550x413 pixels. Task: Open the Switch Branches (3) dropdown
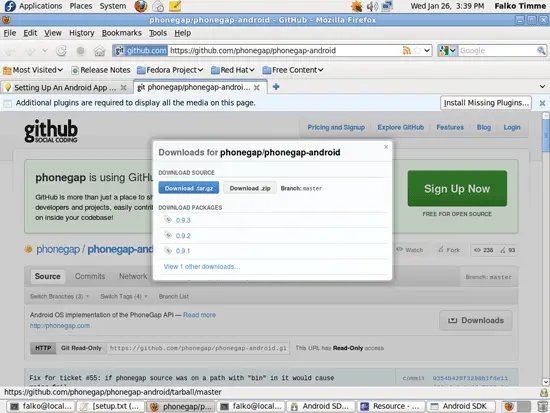click(x=59, y=297)
